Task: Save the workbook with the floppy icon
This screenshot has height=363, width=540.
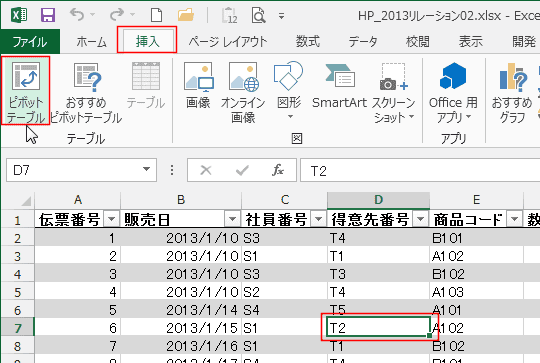Action: point(48,15)
